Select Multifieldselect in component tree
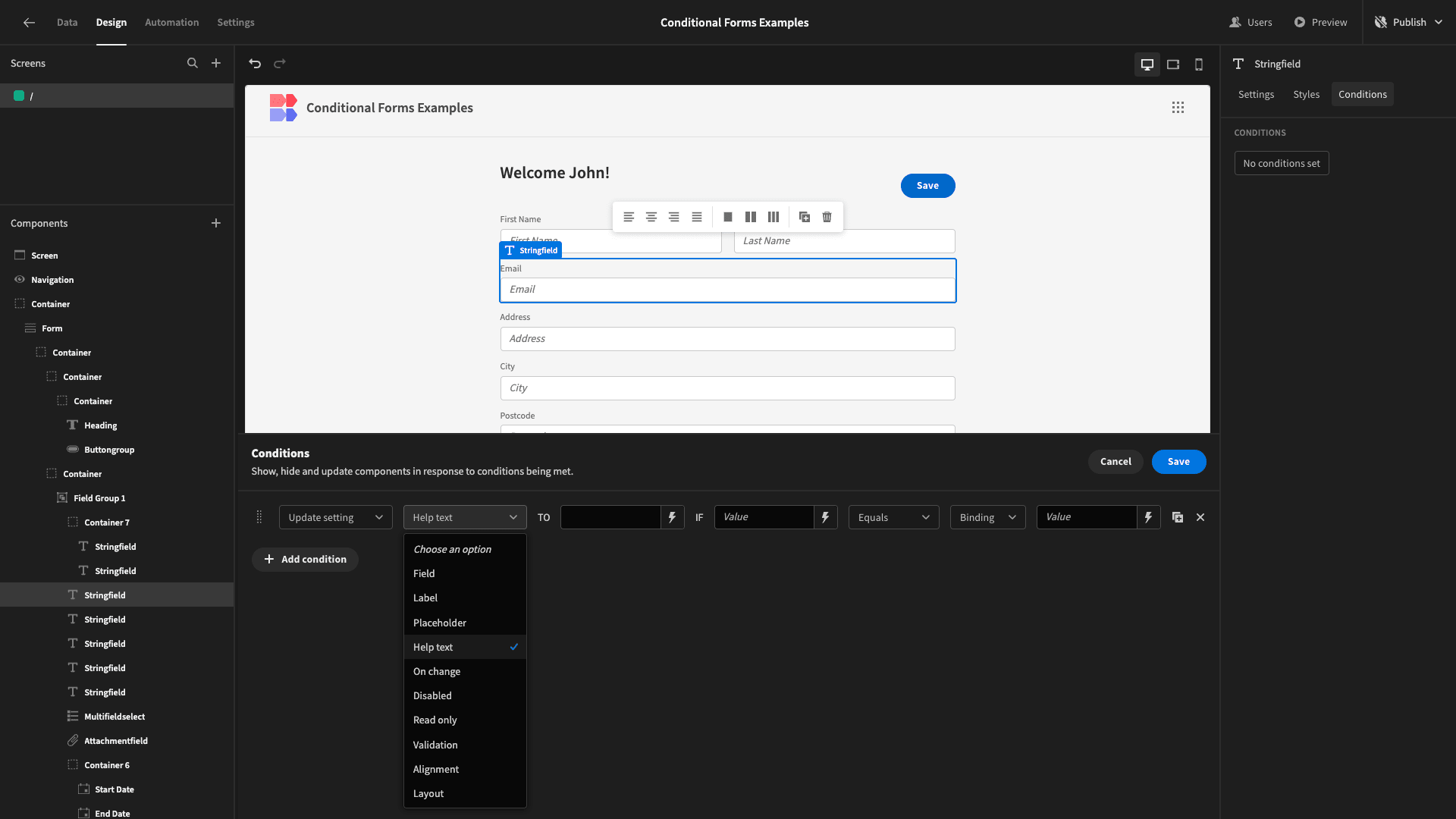 [115, 717]
